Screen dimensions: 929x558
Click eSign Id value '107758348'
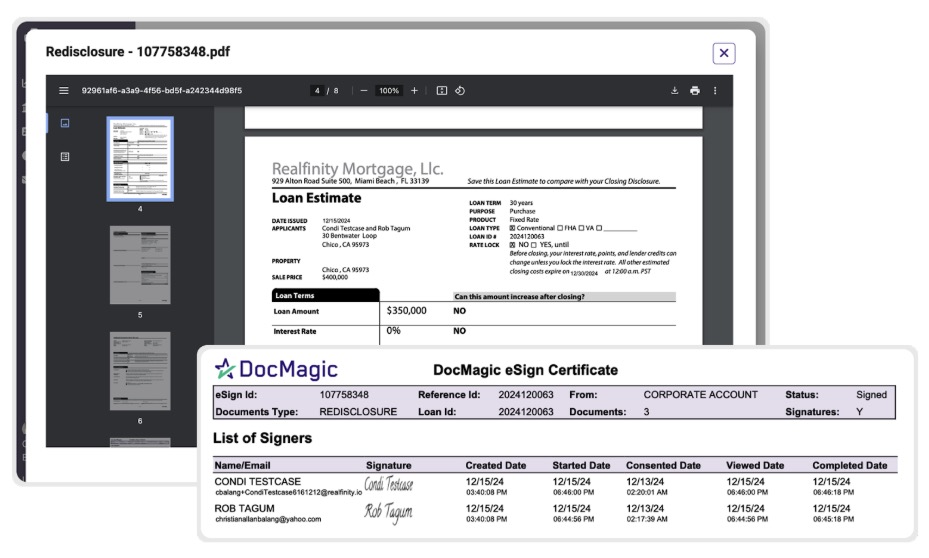(x=344, y=395)
